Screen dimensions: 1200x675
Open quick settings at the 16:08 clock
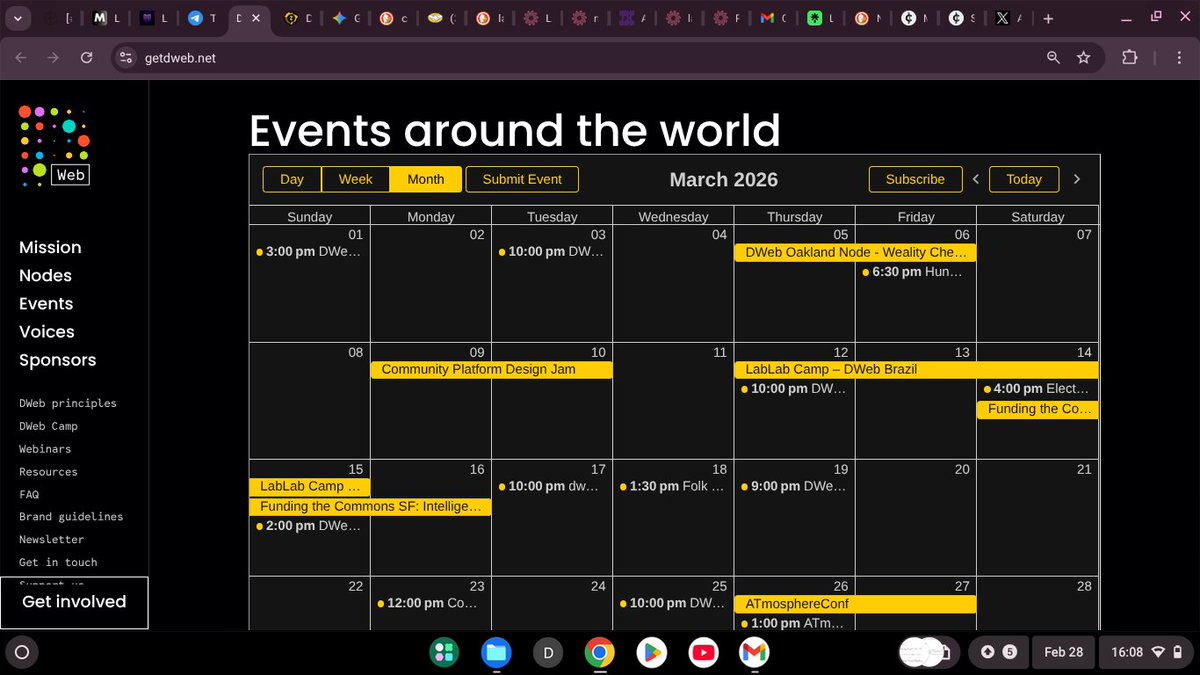1145,652
